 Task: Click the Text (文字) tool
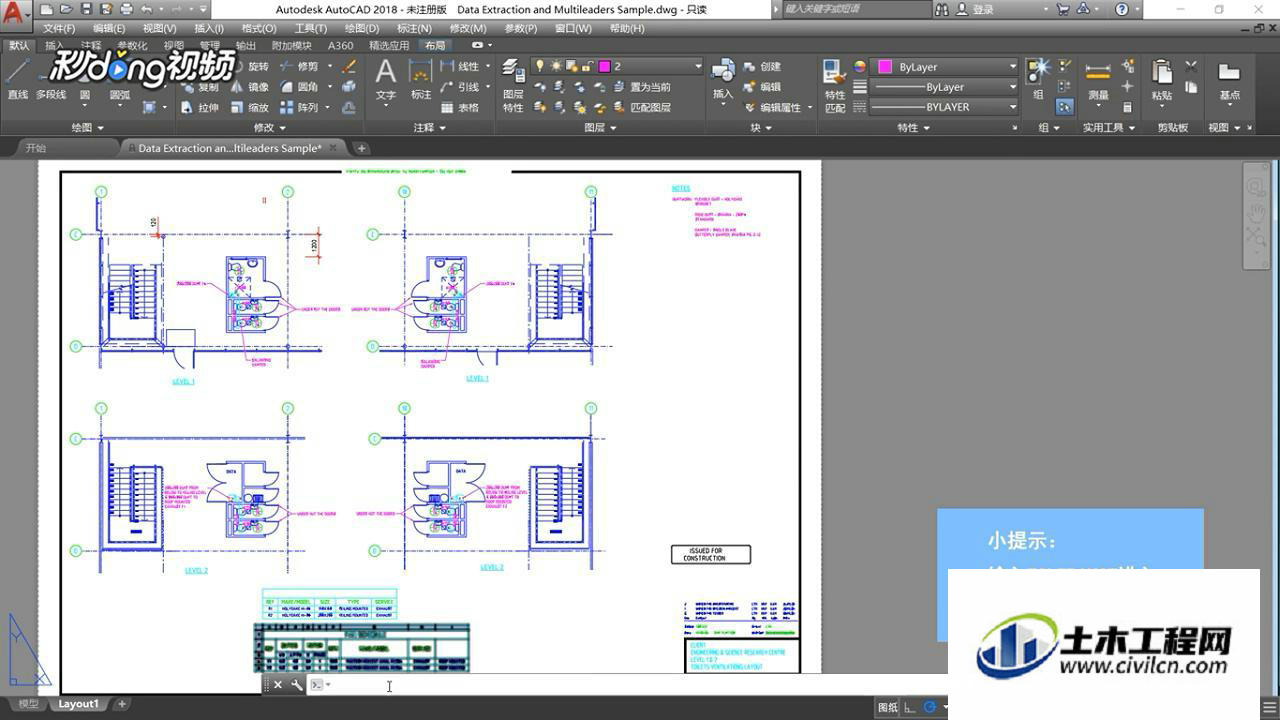pyautogui.click(x=385, y=80)
